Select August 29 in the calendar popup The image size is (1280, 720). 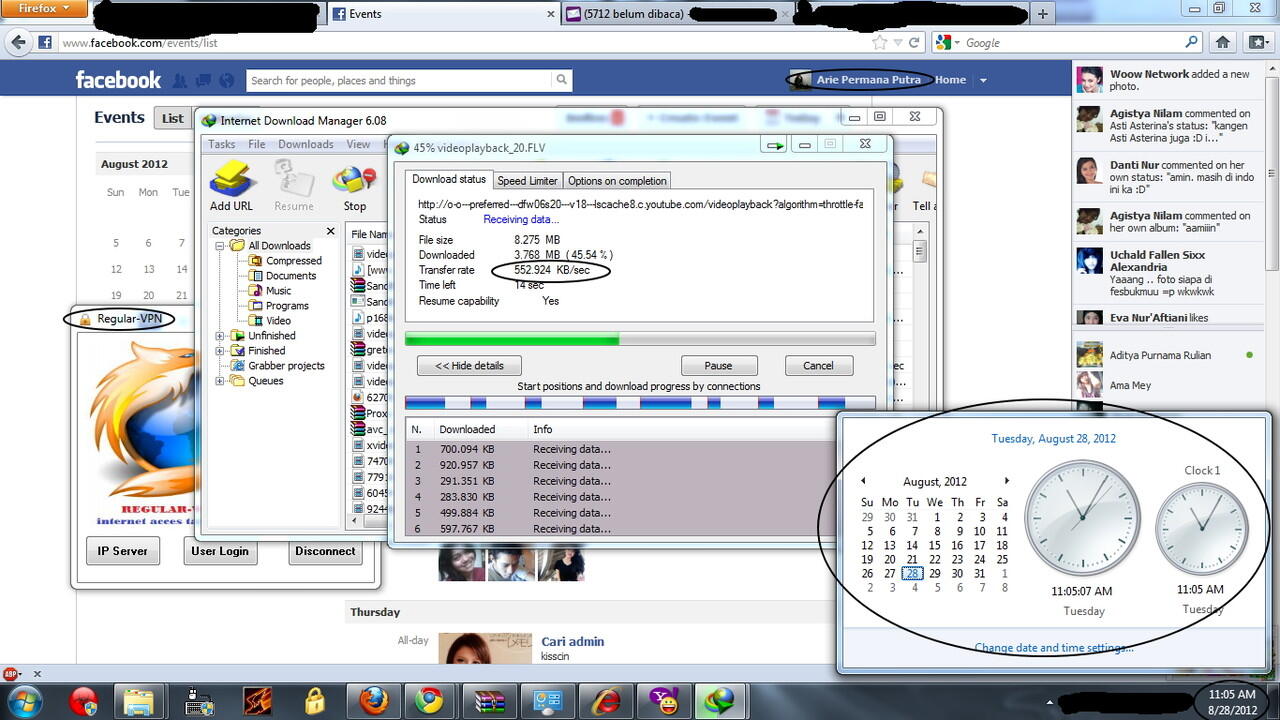click(935, 574)
